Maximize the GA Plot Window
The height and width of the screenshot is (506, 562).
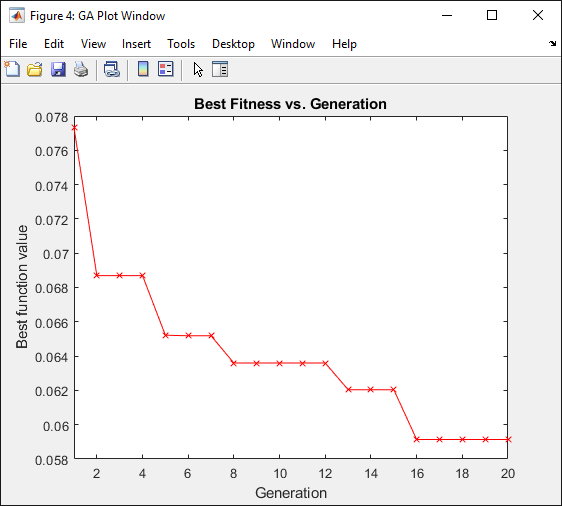pos(492,15)
